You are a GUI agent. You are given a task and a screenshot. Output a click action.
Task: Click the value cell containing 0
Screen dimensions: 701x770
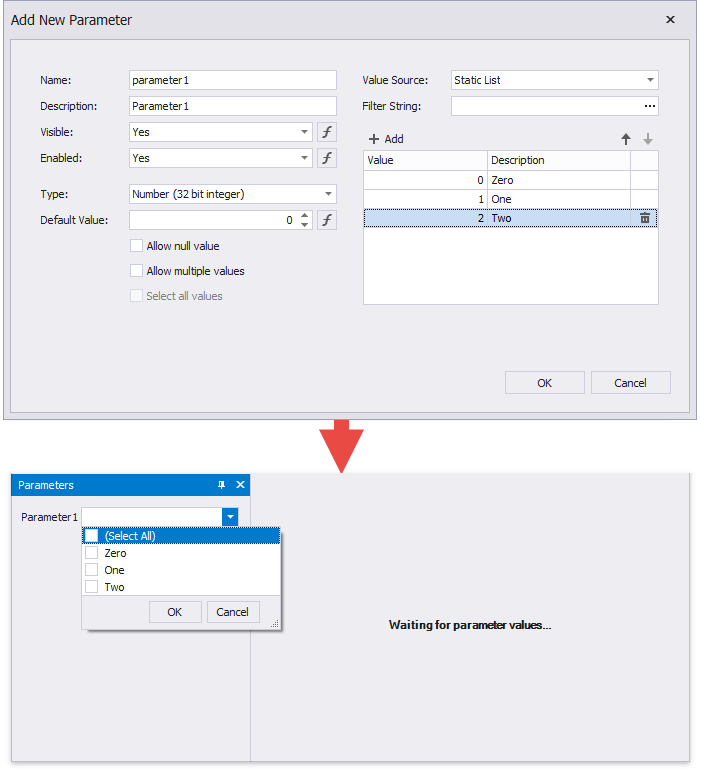click(425, 180)
